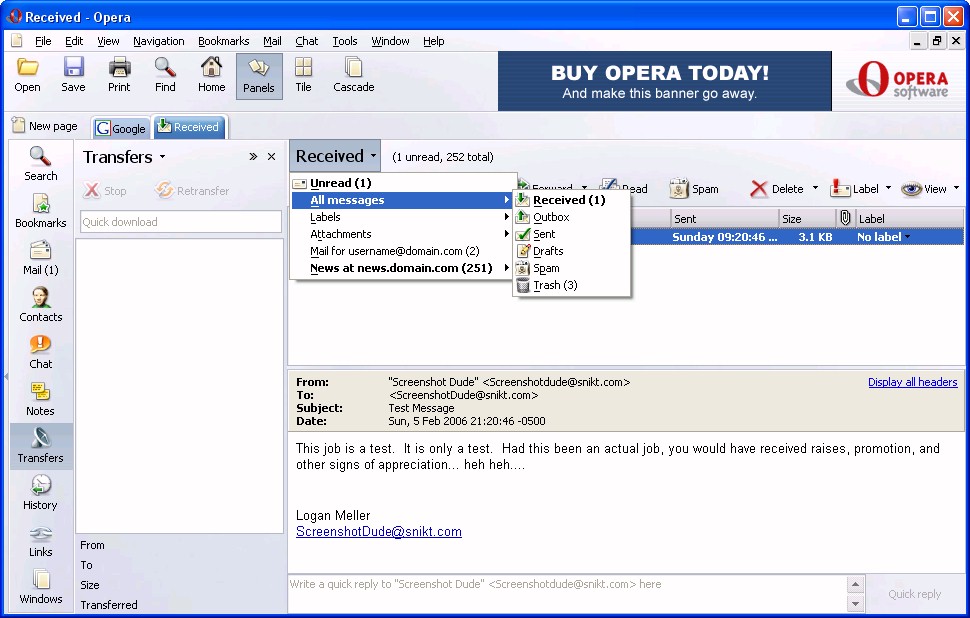This screenshot has height=618, width=970.
Task: Click quick reply scrollbar down arrow
Action: (855, 603)
